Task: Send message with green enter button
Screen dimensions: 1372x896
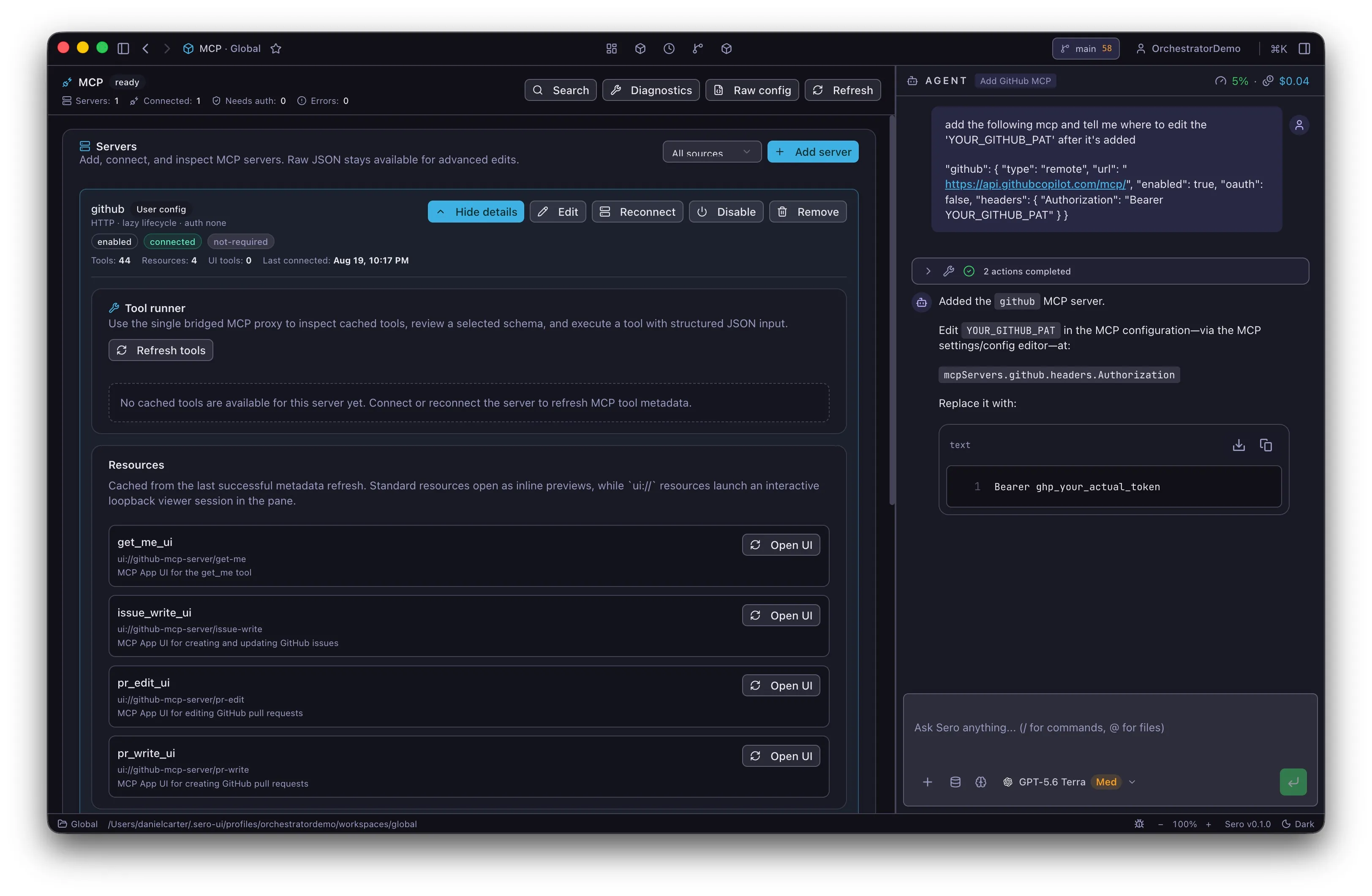Action: pos(1293,782)
